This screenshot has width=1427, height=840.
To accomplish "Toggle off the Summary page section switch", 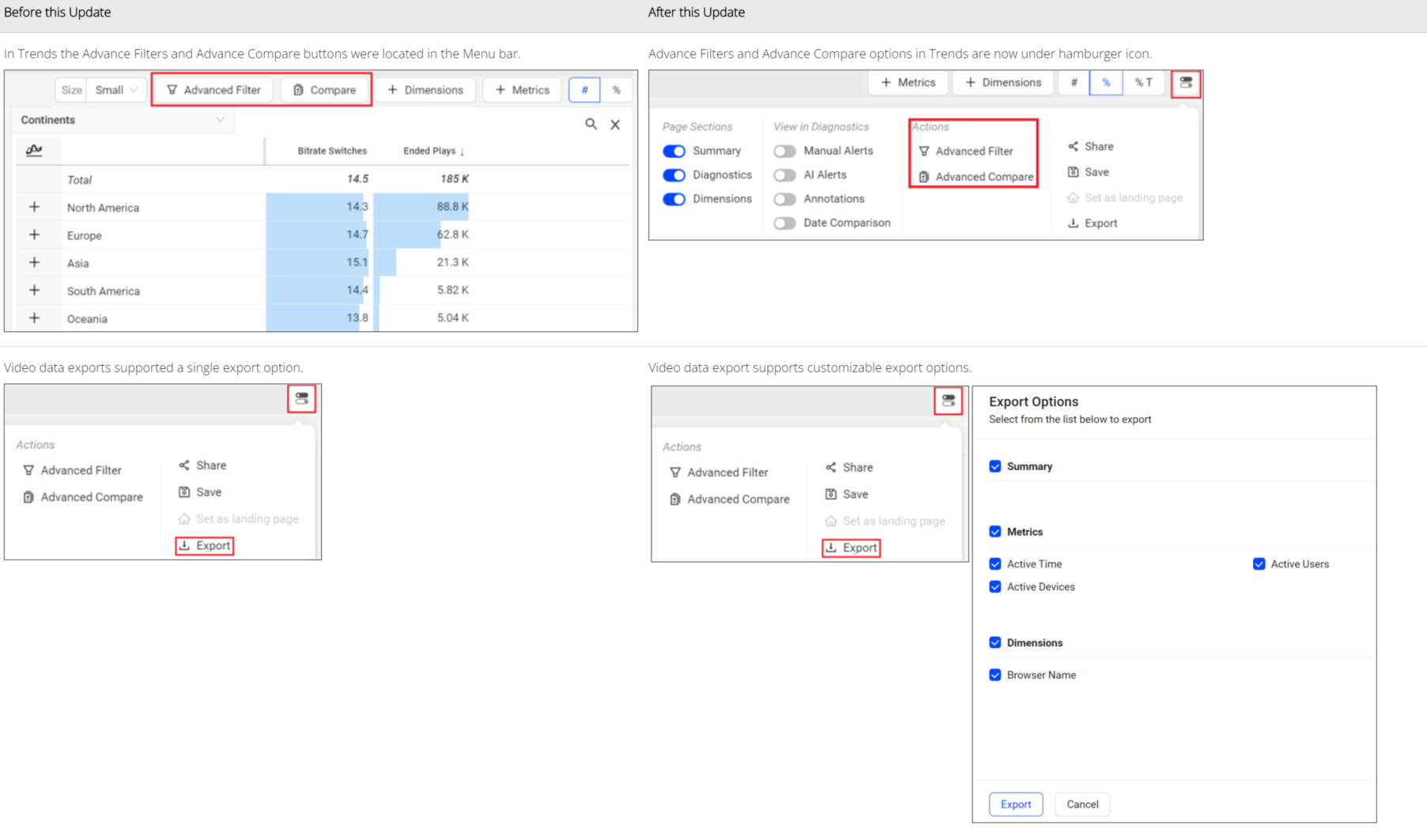I will [674, 151].
